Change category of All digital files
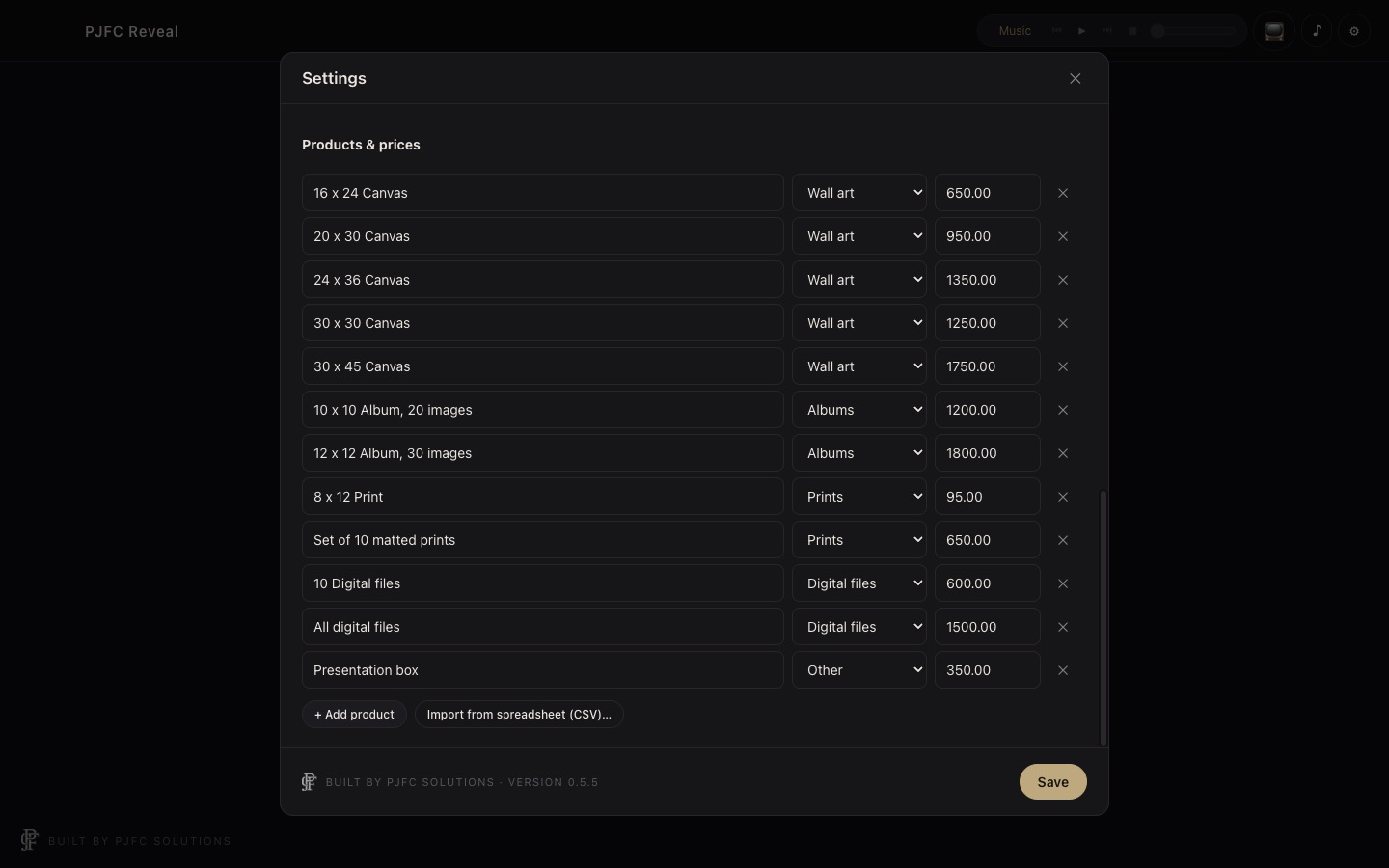This screenshot has width=1389, height=868. (x=859, y=627)
